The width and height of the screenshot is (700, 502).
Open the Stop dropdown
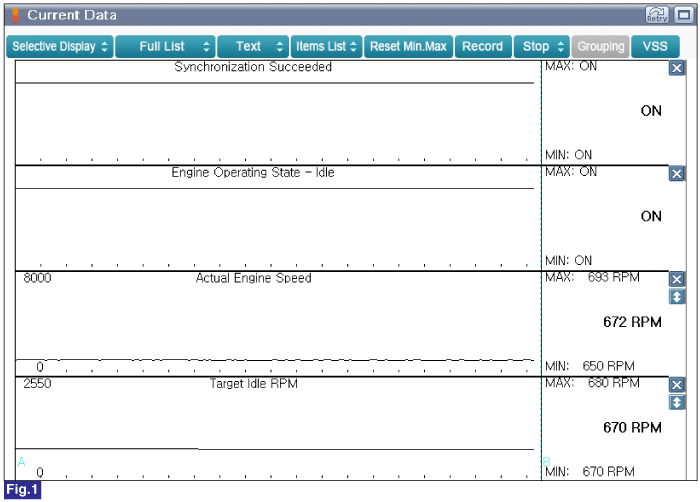542,46
